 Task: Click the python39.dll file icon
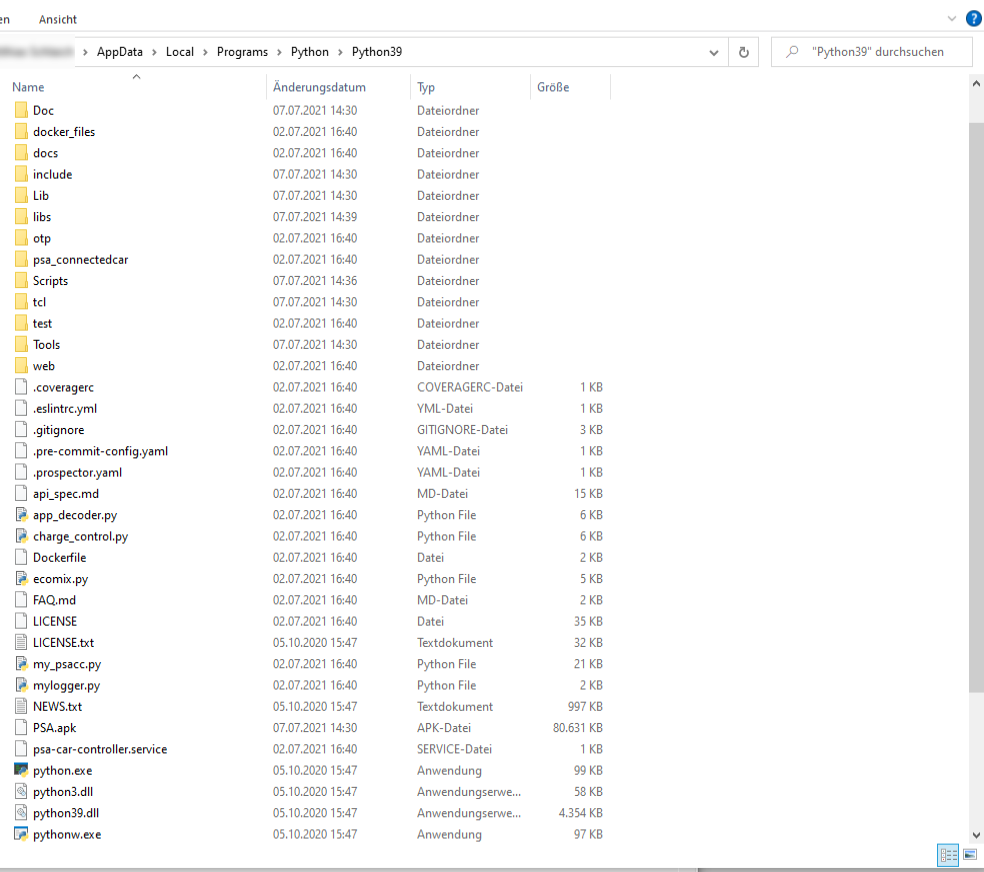click(x=22, y=813)
